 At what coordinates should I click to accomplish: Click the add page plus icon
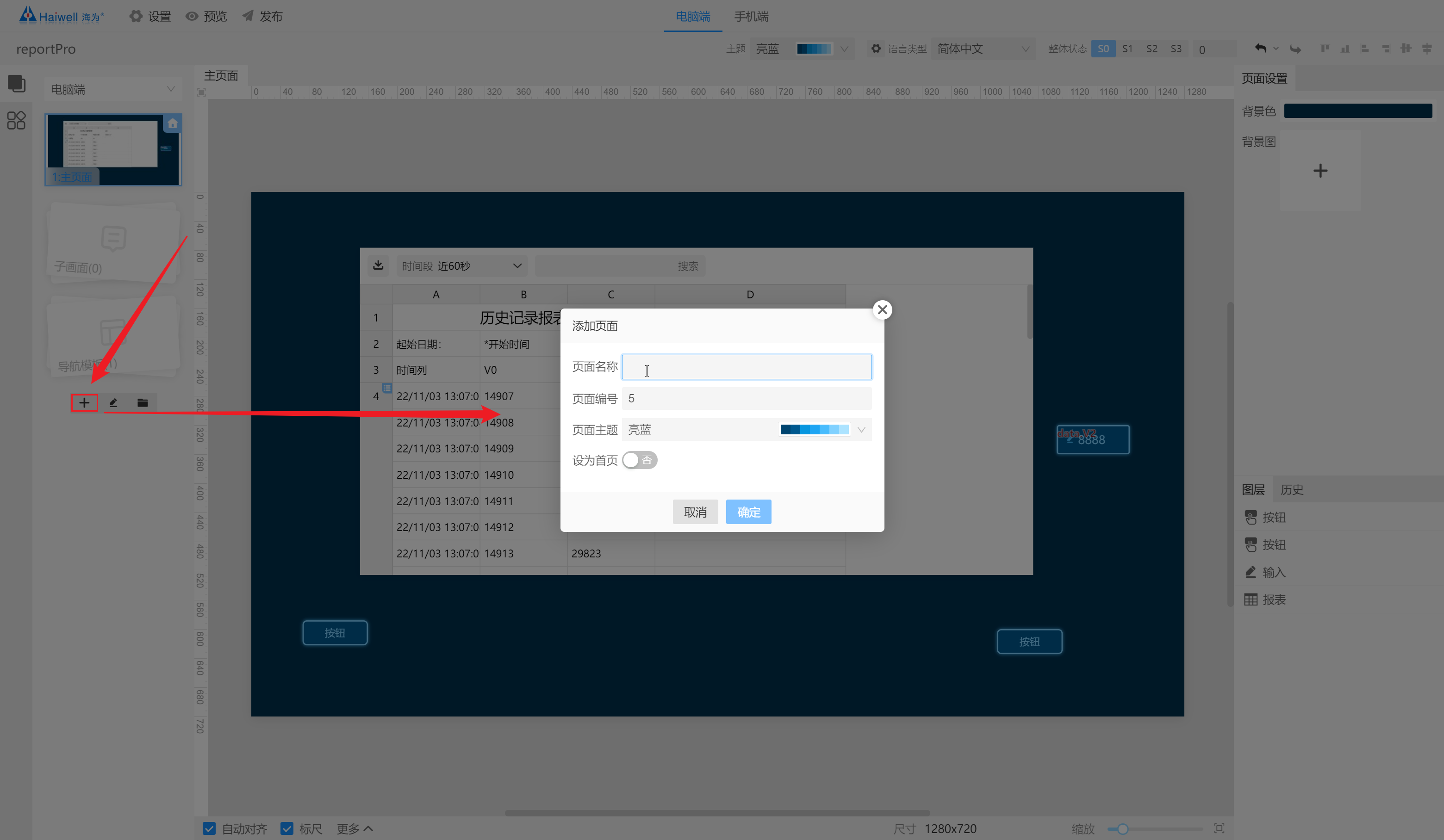pyautogui.click(x=84, y=402)
